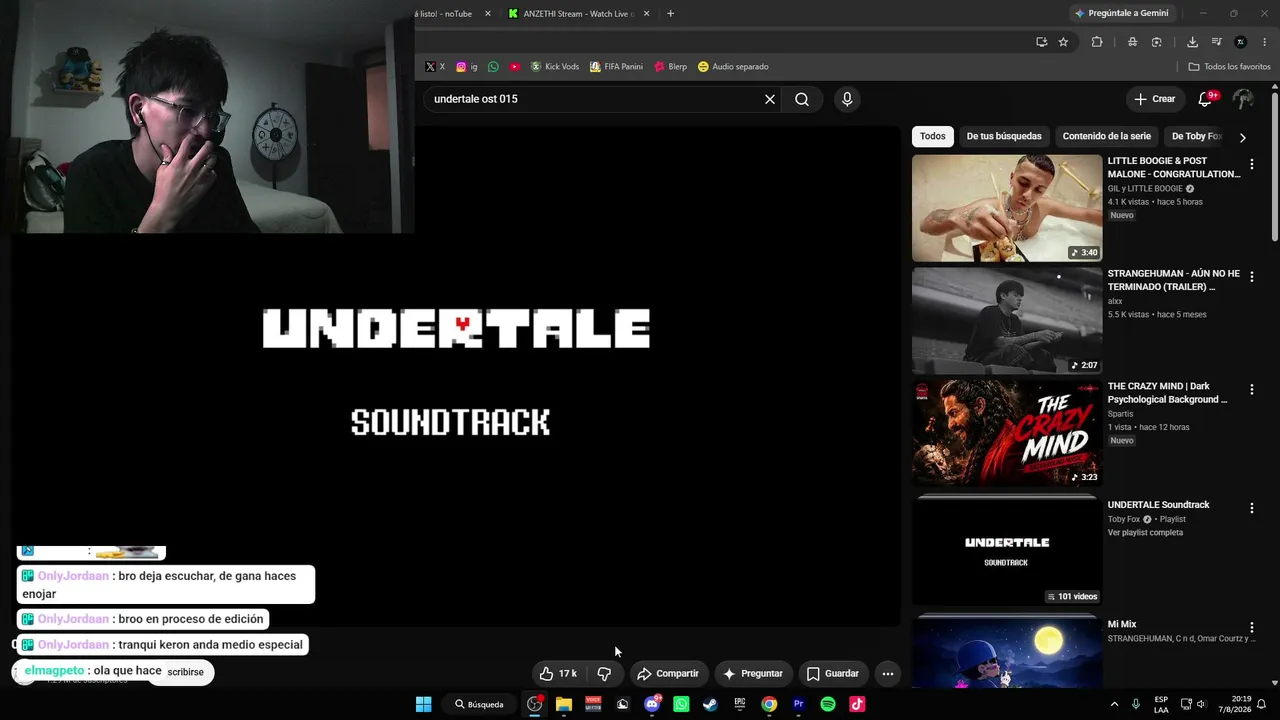Open LITTLE BOOGIE & POST MALONE video thumbnail
The width and height of the screenshot is (1280, 720).
[x=1007, y=208]
